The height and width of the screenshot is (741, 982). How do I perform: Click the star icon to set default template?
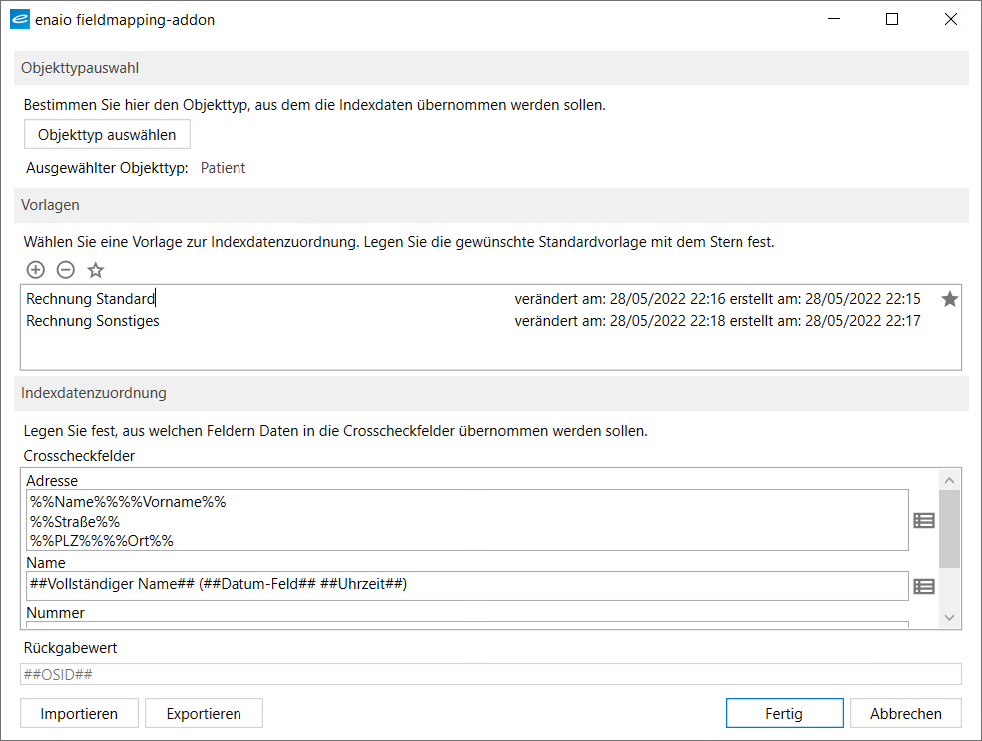96,269
